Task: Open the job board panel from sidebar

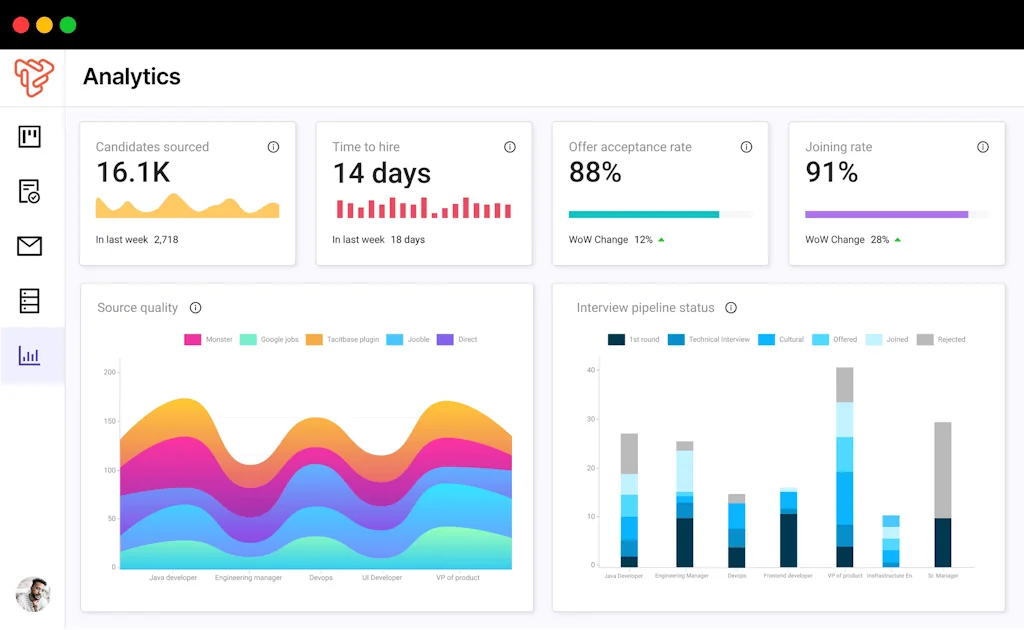Action: click(x=31, y=137)
